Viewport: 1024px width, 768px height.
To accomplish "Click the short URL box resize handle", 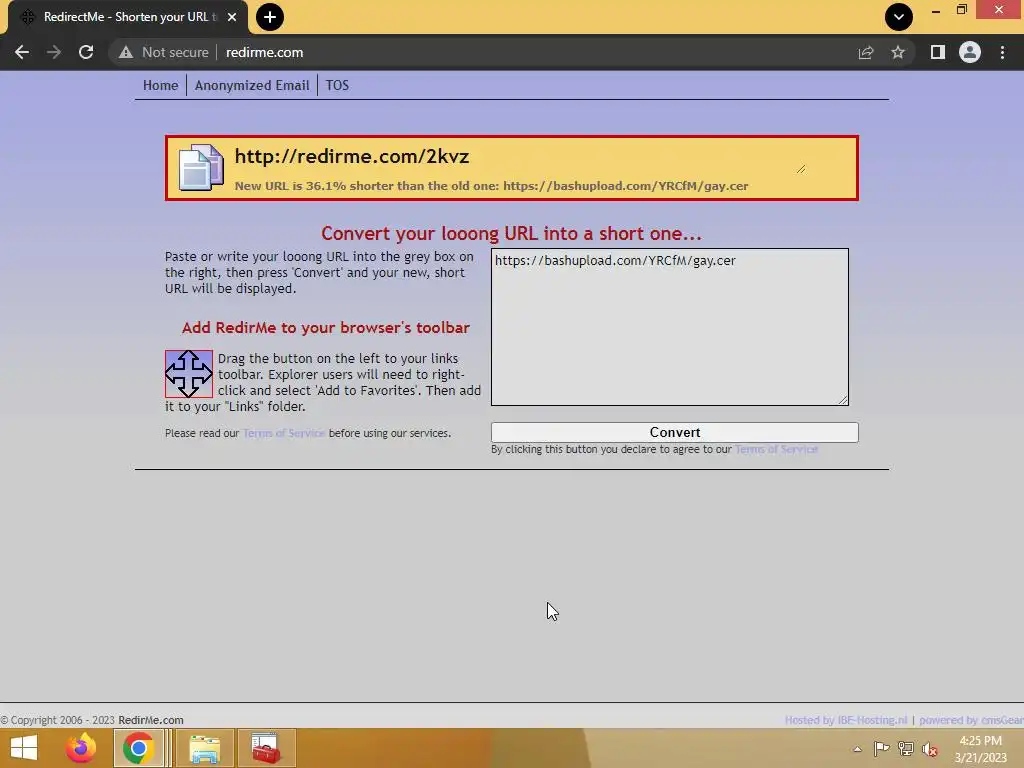I will coord(801,168).
